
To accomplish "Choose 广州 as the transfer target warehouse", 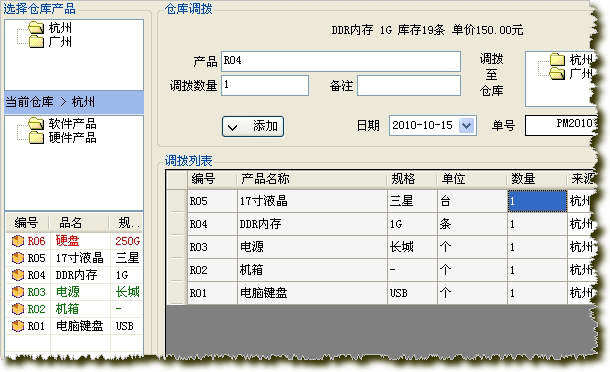I will click(581, 73).
